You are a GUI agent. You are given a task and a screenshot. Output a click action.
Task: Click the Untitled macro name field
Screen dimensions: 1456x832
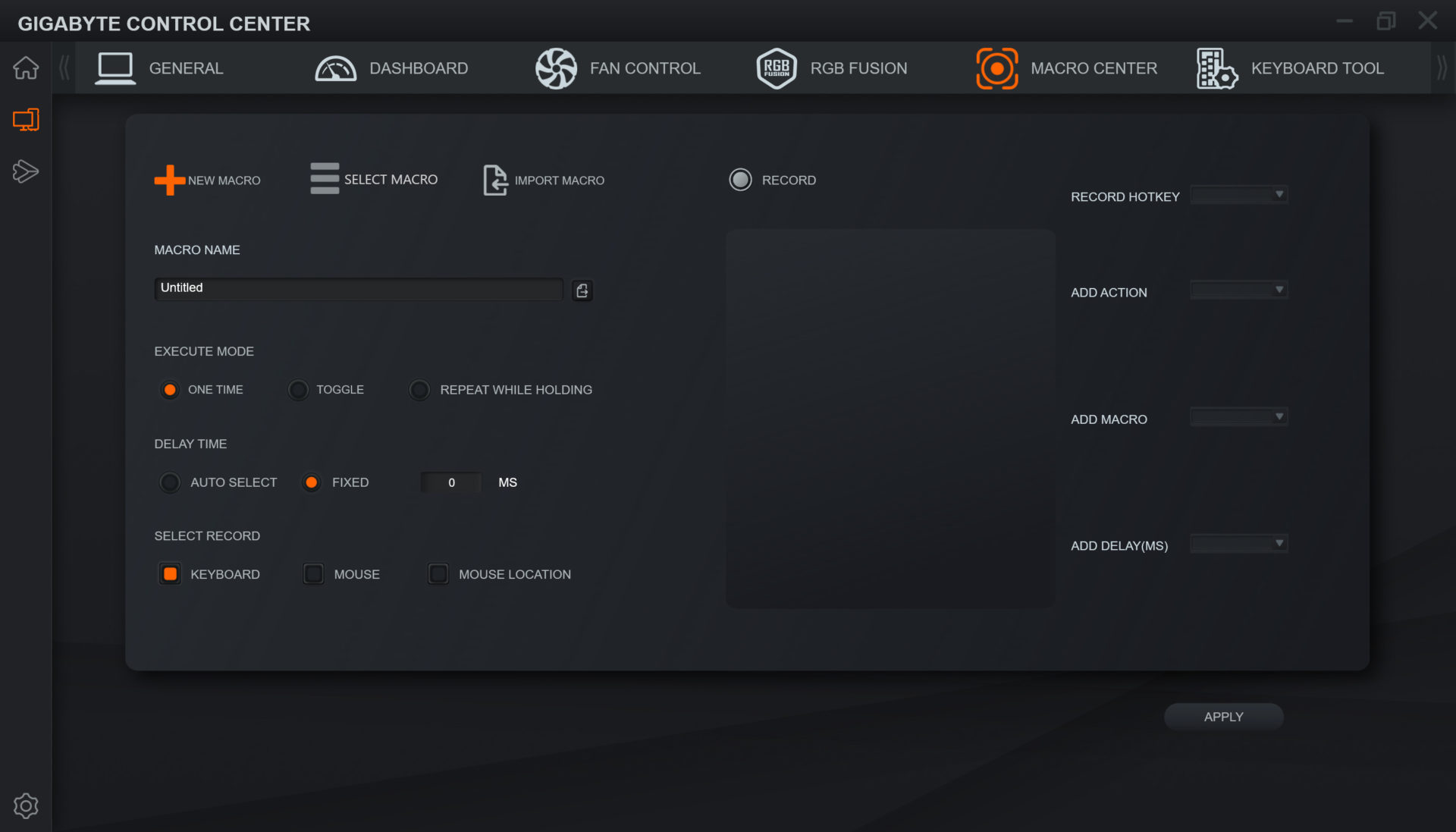point(358,288)
